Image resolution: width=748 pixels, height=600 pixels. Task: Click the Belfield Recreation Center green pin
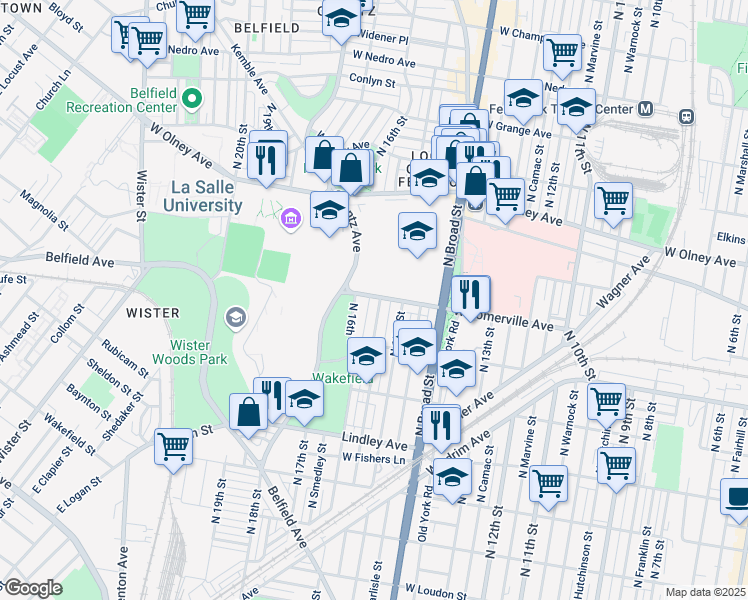192,100
